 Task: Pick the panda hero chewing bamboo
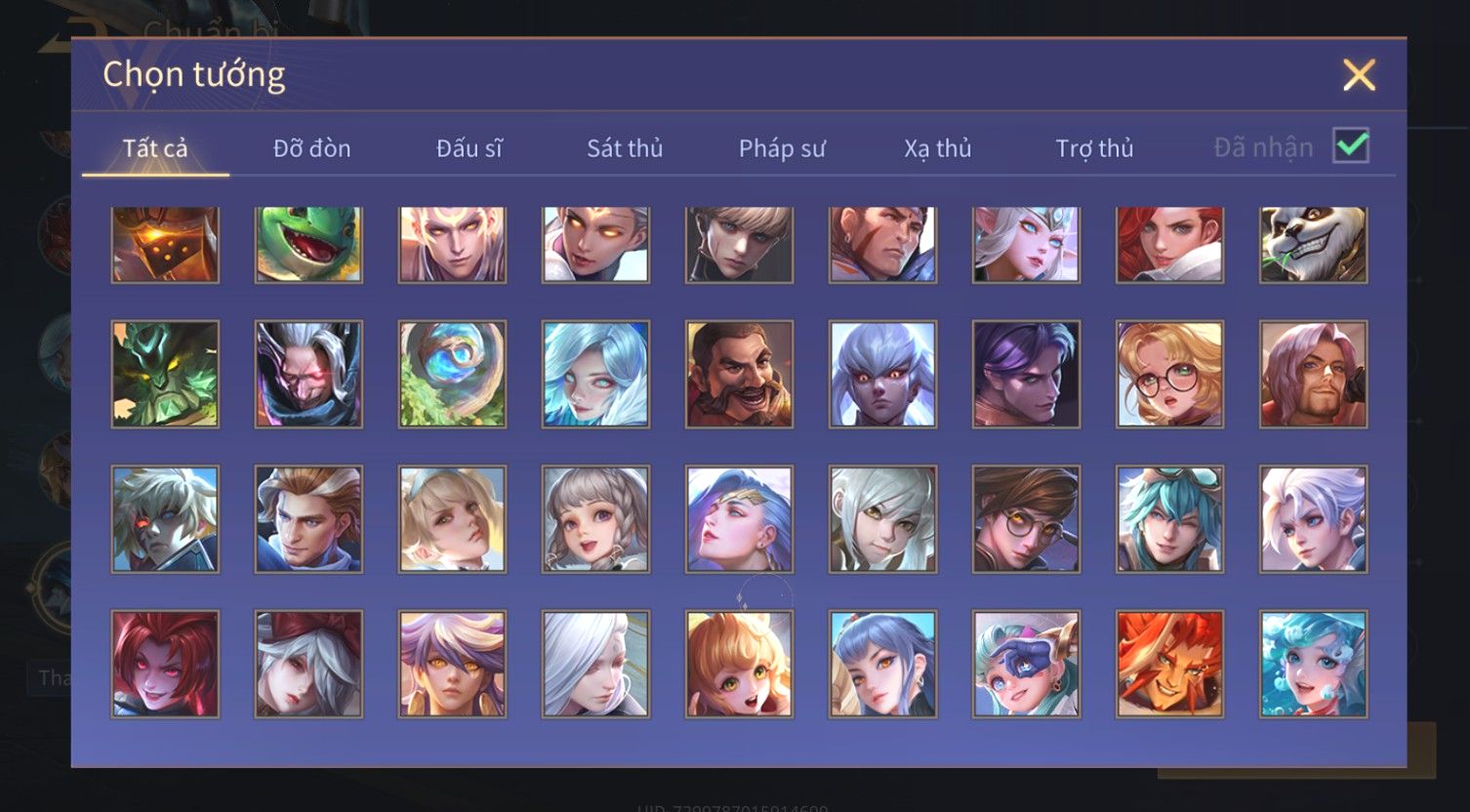(x=1313, y=245)
